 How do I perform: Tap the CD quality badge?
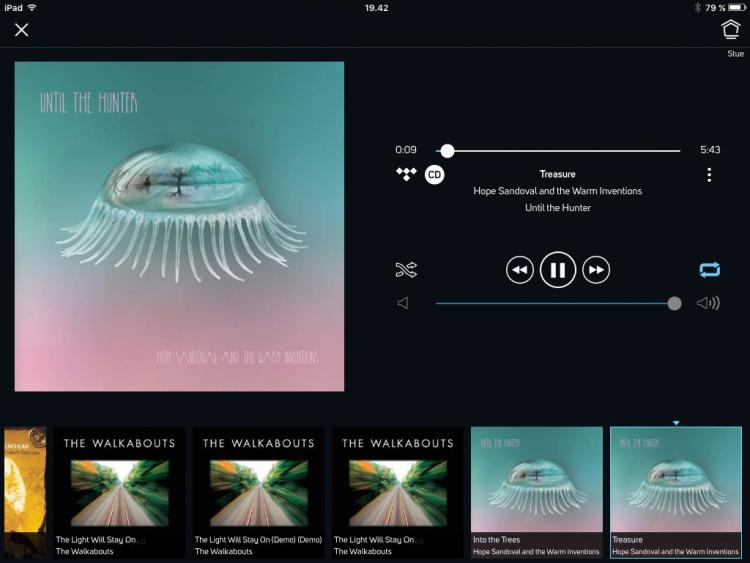434,175
